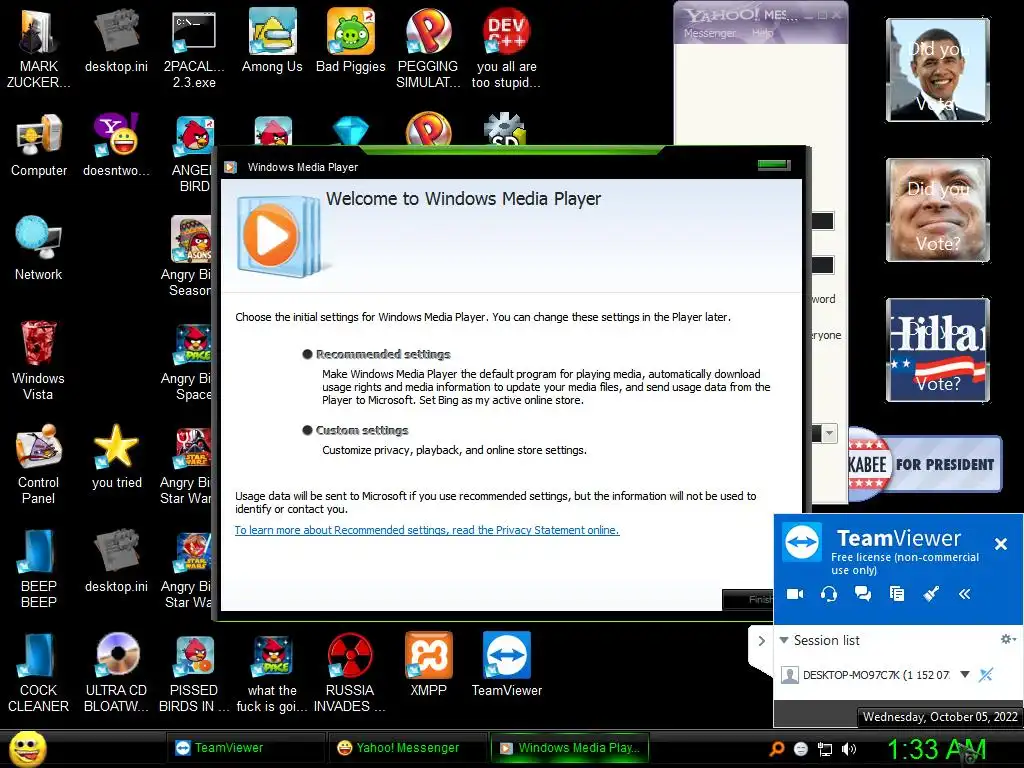The image size is (1024, 768).
Task: Launch the TeamViewer desktop shortcut icon
Action: (x=507, y=664)
